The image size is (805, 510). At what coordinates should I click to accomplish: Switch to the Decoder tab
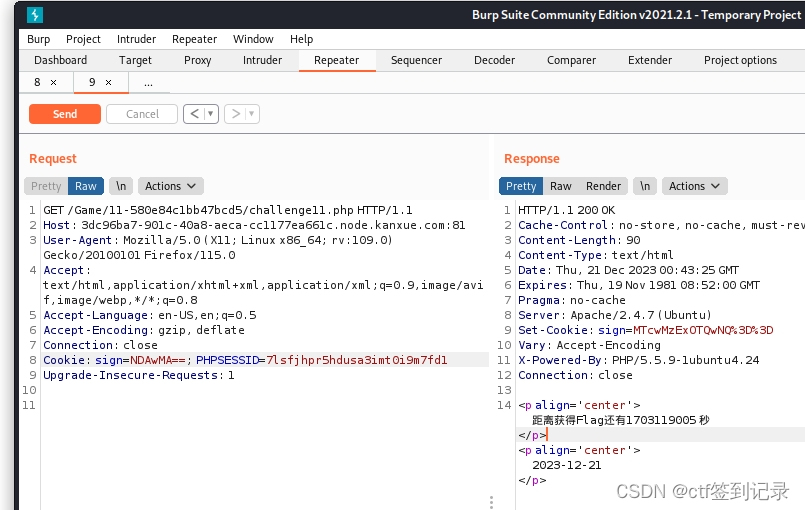click(494, 60)
